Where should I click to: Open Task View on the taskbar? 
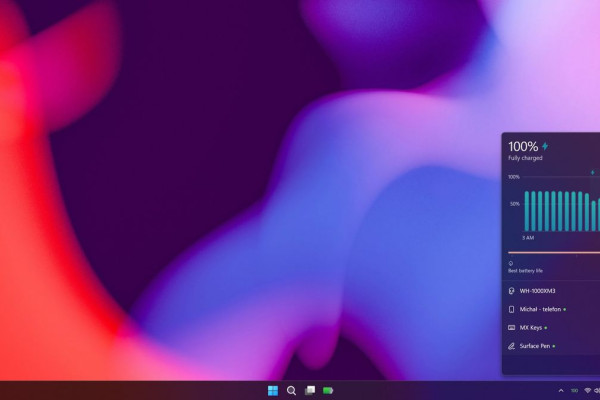point(310,390)
